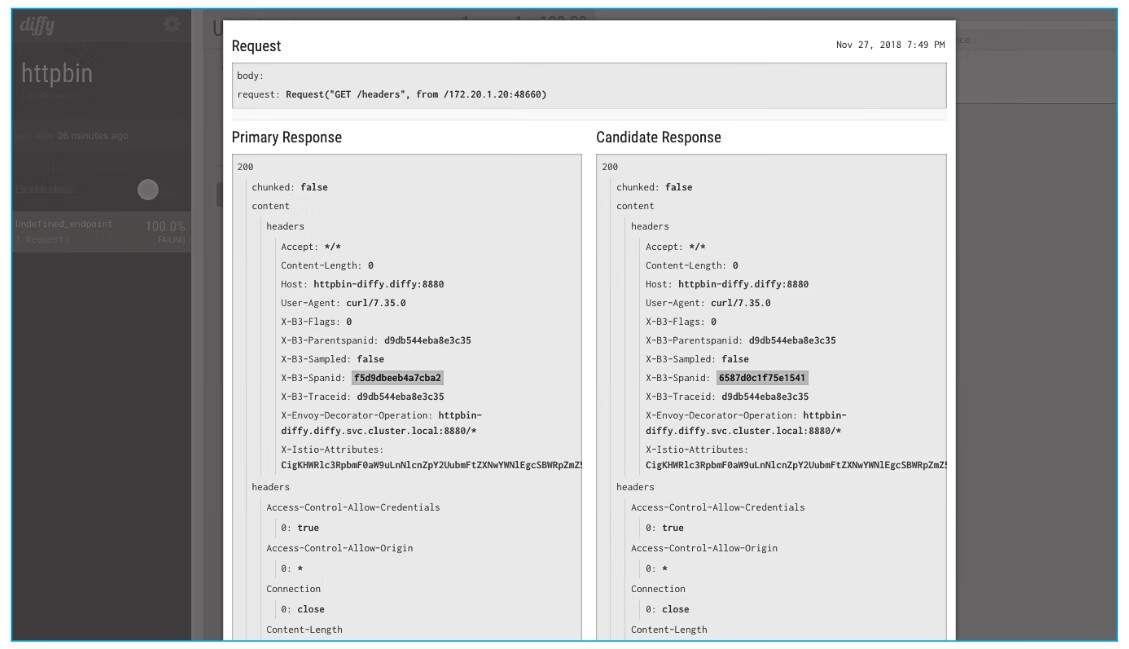Select the Undefined_endpoint row in sidebar
1129x649 pixels.
point(101,231)
